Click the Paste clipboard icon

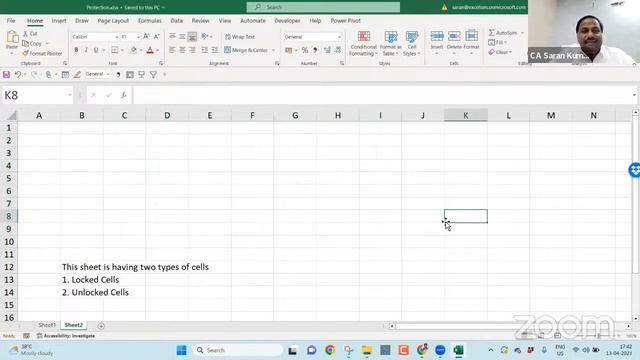point(12,38)
